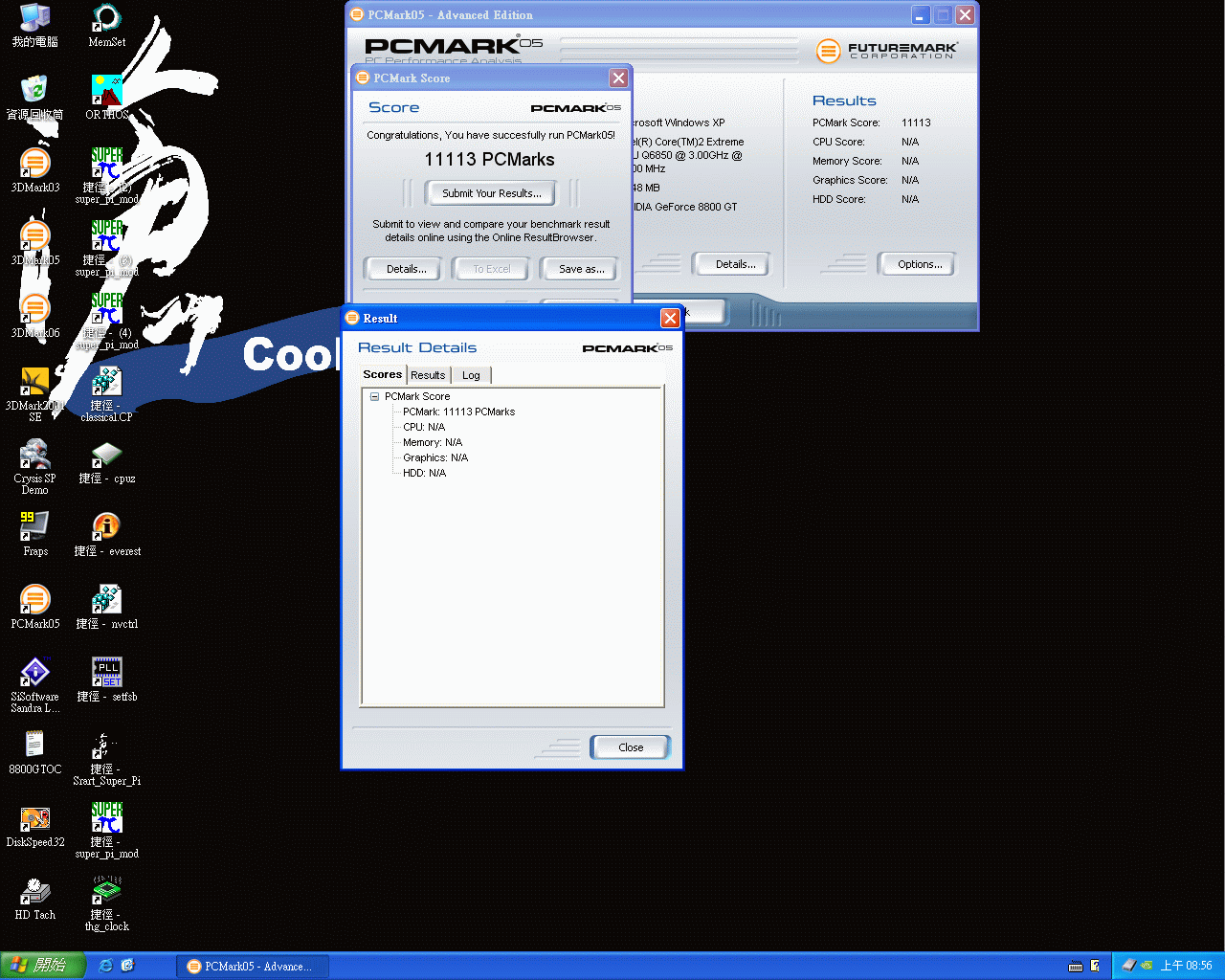Launch the ORTHOS desktop shortcut

106,98
